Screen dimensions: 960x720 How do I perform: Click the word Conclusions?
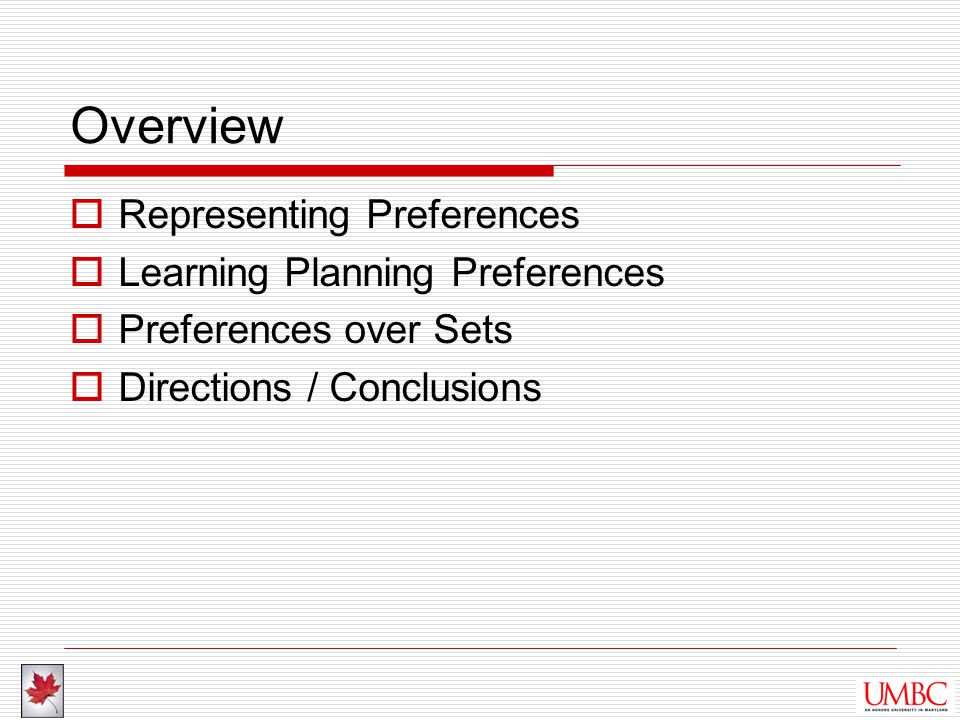[x=435, y=387]
